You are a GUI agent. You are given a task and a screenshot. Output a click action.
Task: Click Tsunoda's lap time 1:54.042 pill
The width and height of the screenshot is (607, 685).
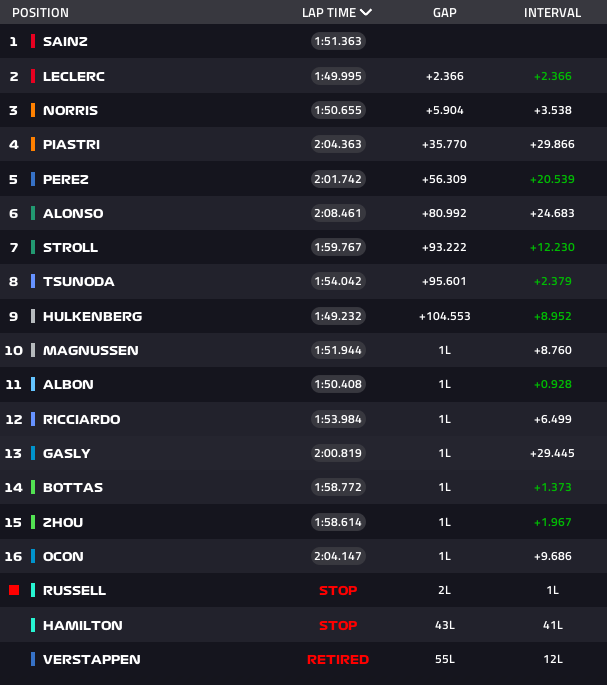(338, 282)
